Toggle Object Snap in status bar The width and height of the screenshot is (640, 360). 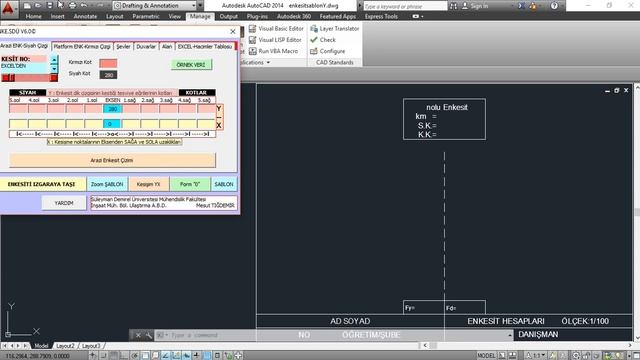145,356
